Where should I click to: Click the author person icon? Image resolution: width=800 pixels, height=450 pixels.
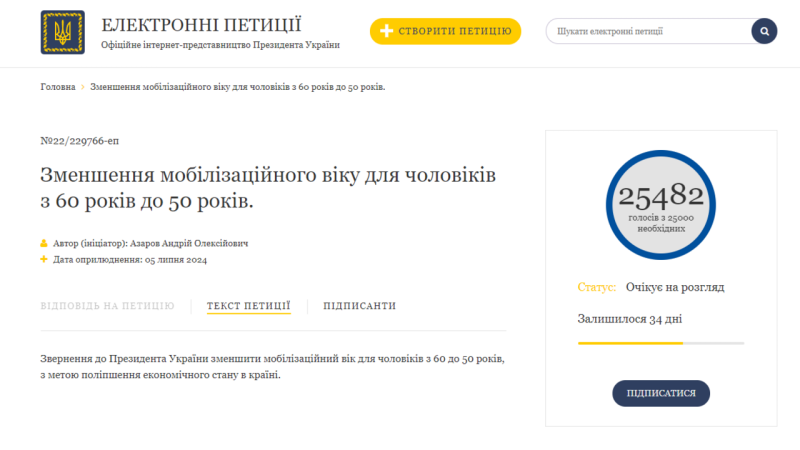(44, 243)
